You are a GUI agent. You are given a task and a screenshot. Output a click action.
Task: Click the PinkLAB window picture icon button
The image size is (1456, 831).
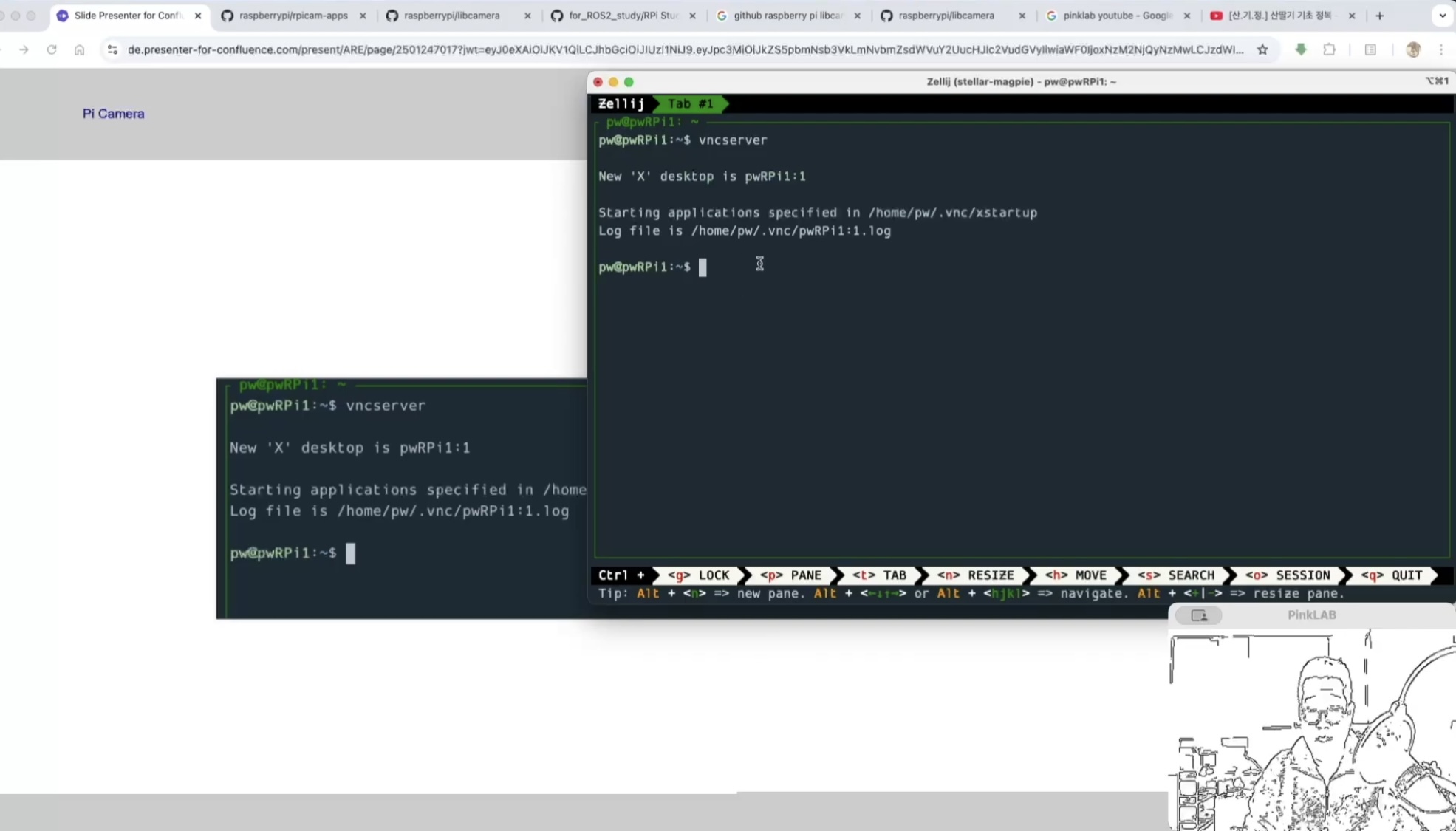point(1199,615)
